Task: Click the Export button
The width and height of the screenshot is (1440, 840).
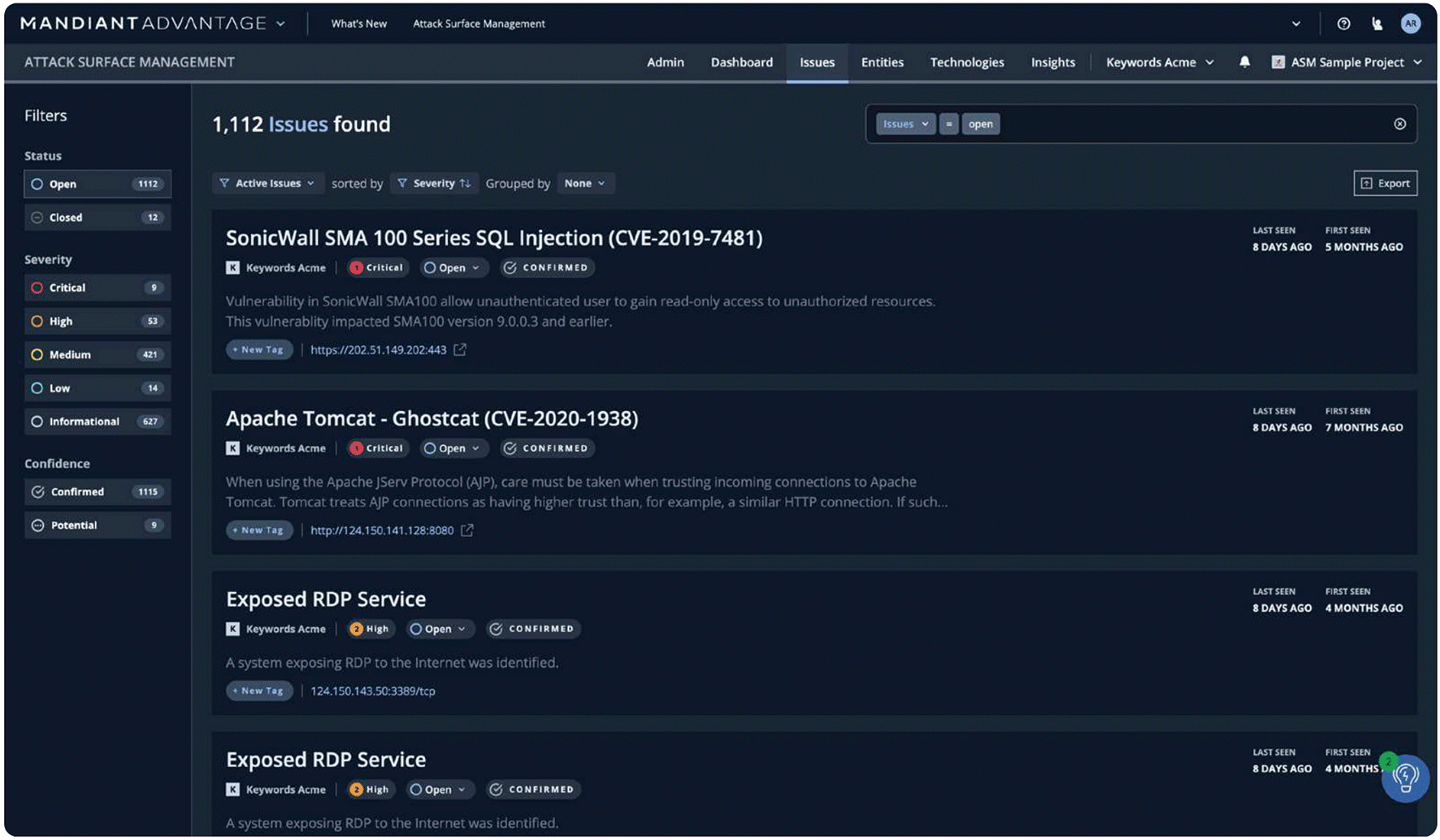Action: [1386, 183]
